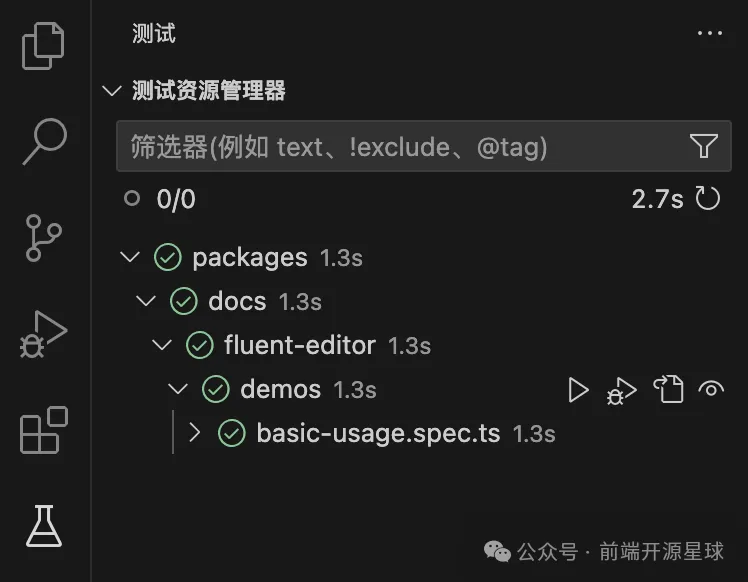Open the Explorer files icon

click(x=43, y=45)
